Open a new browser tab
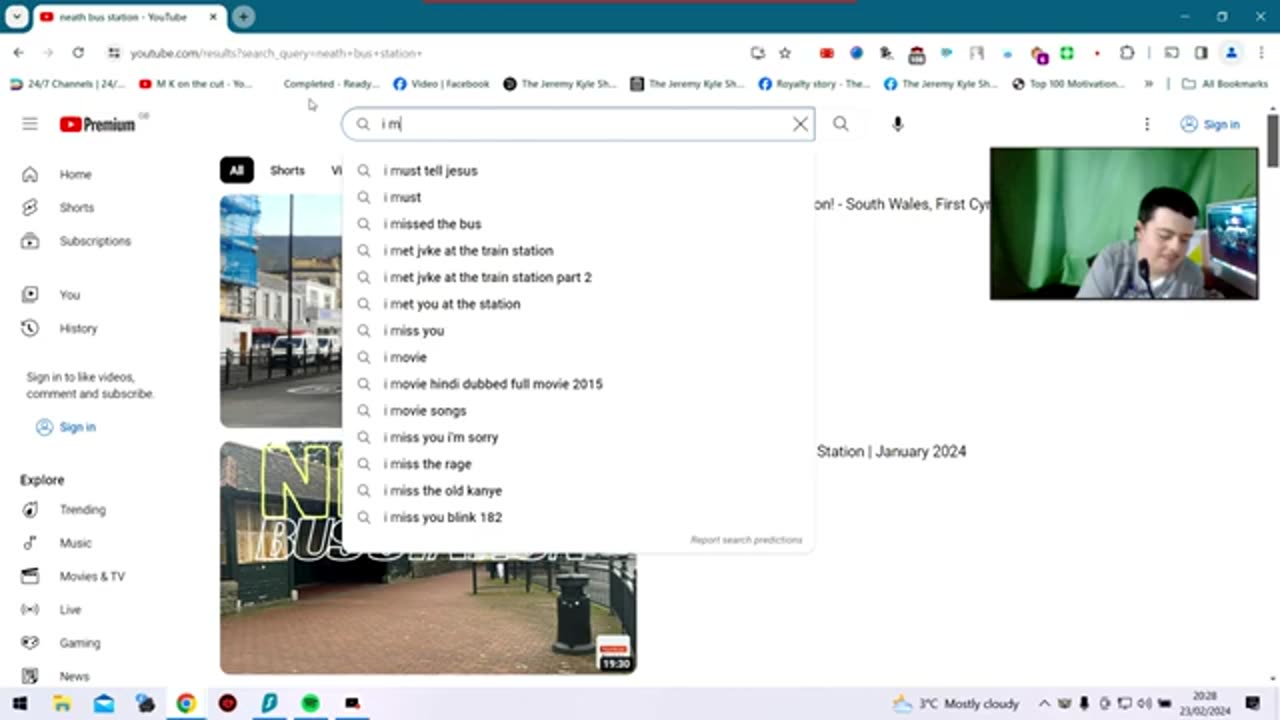The height and width of the screenshot is (720, 1280). 243,17
